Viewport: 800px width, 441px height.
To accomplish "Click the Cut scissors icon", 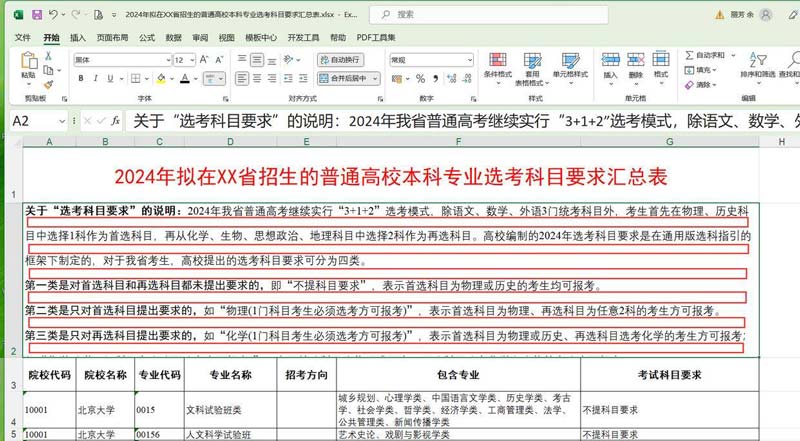I will pos(48,56).
